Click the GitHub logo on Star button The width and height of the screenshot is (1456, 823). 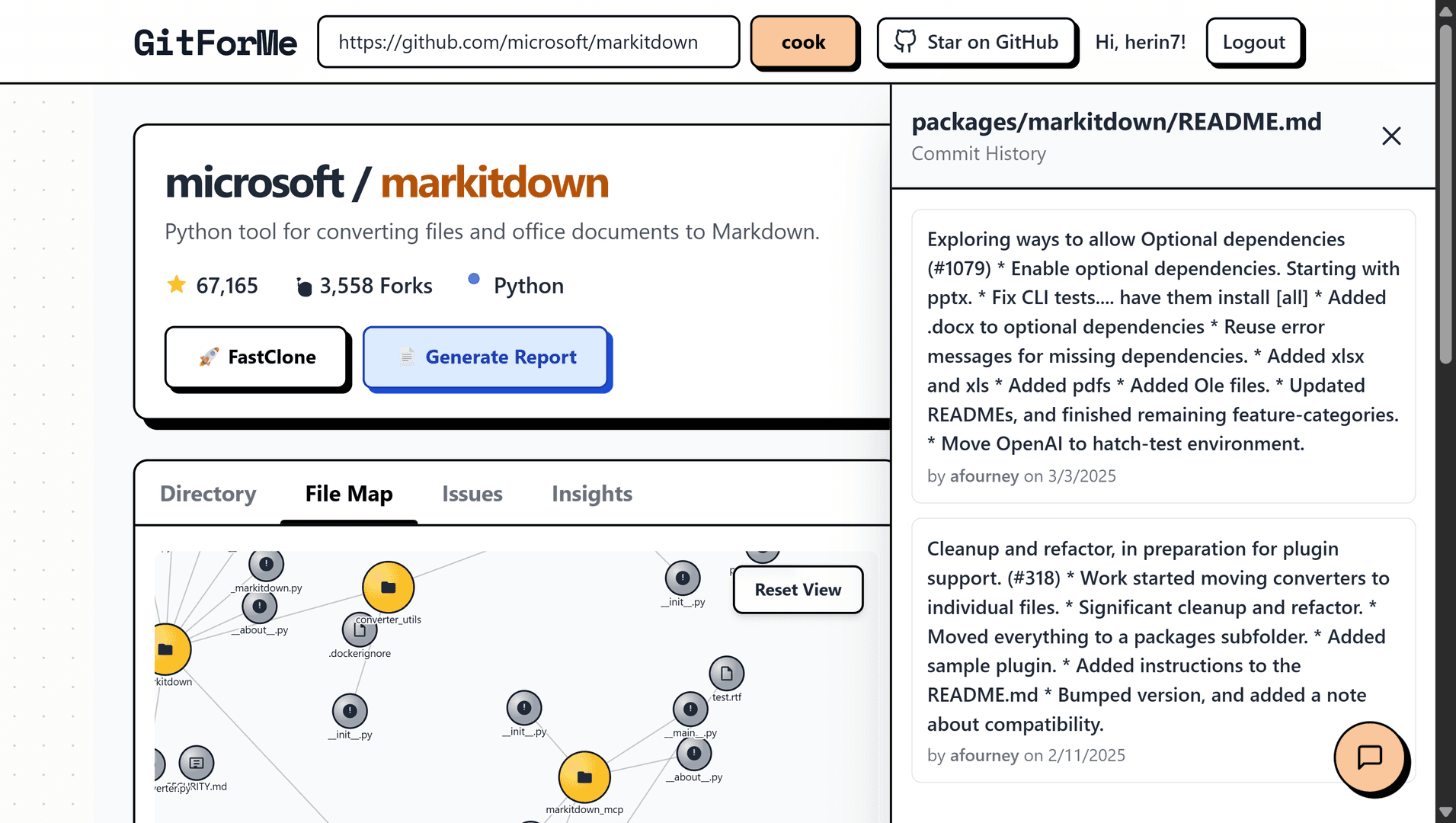pyautogui.click(x=906, y=41)
